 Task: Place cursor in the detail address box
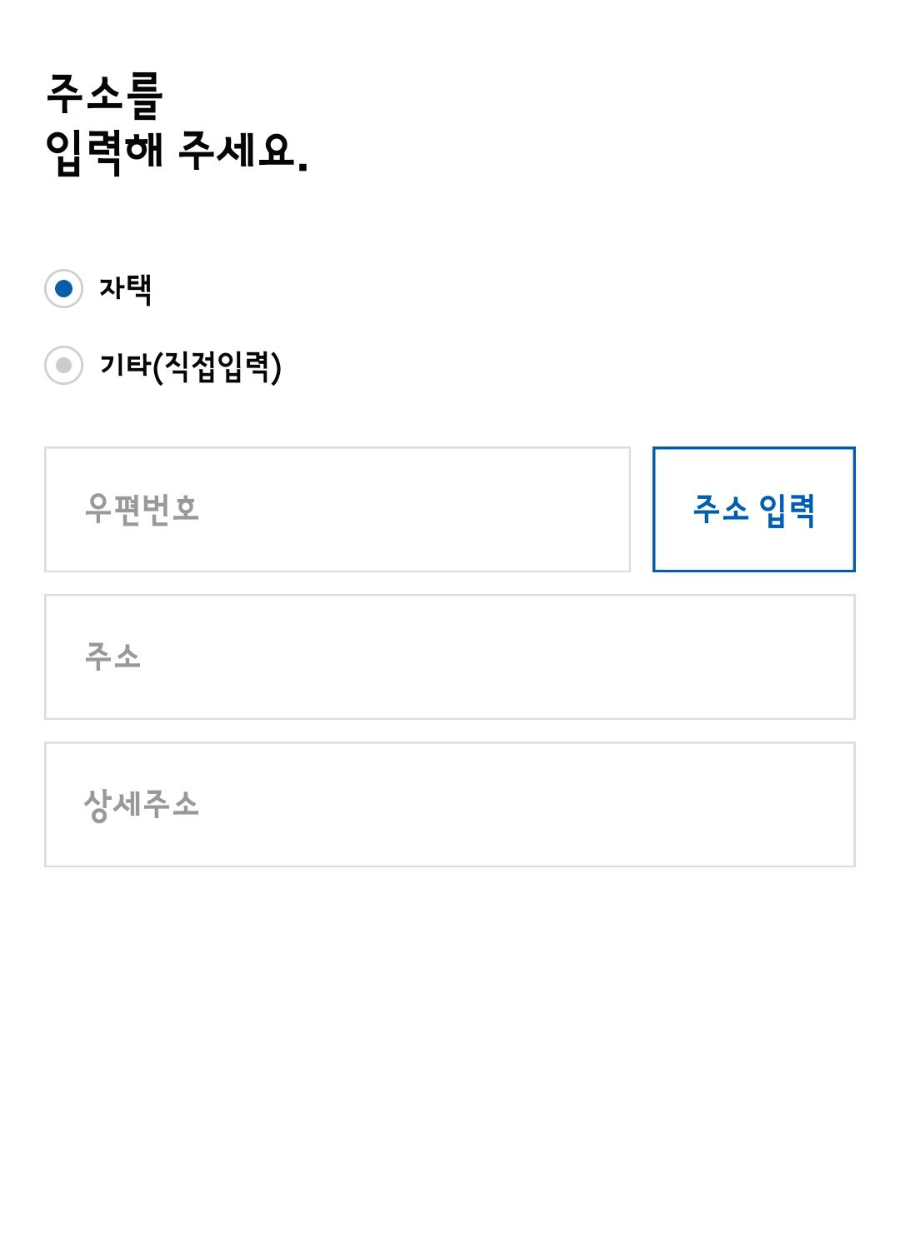click(x=449, y=804)
